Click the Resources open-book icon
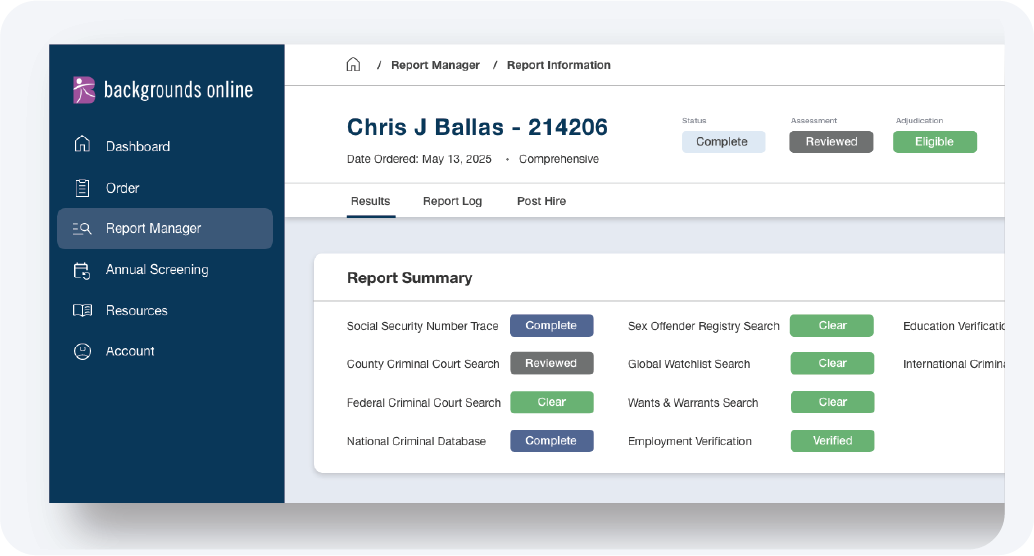1034x556 pixels. [83, 310]
